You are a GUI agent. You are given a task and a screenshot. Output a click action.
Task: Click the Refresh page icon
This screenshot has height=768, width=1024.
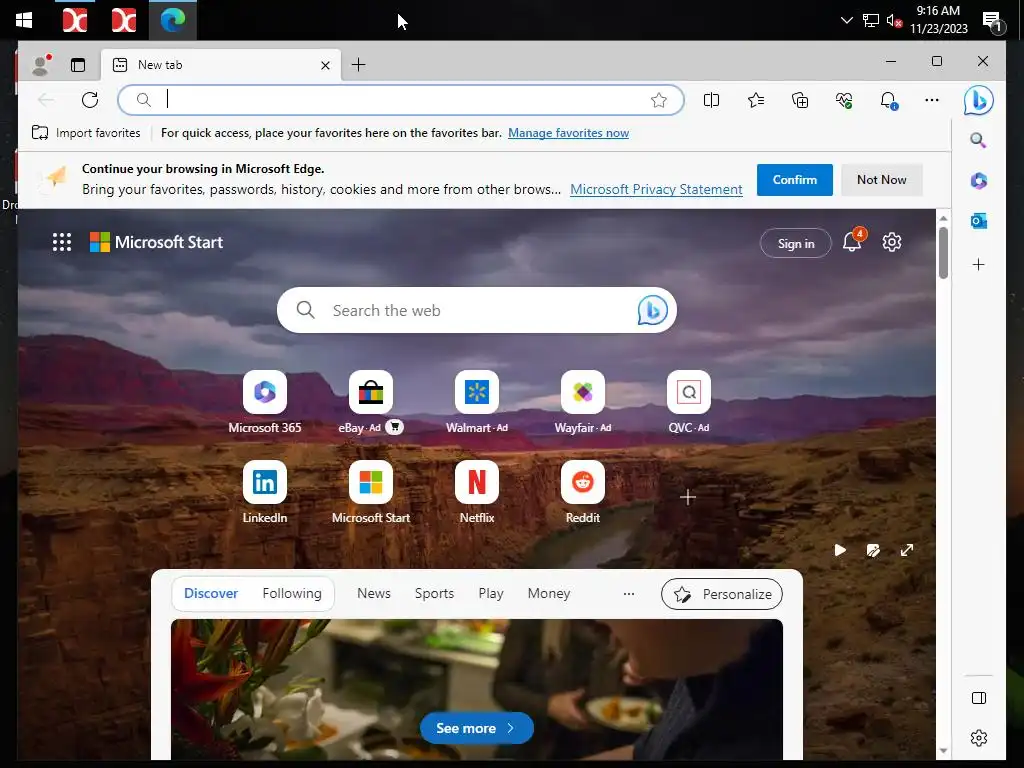tap(90, 100)
